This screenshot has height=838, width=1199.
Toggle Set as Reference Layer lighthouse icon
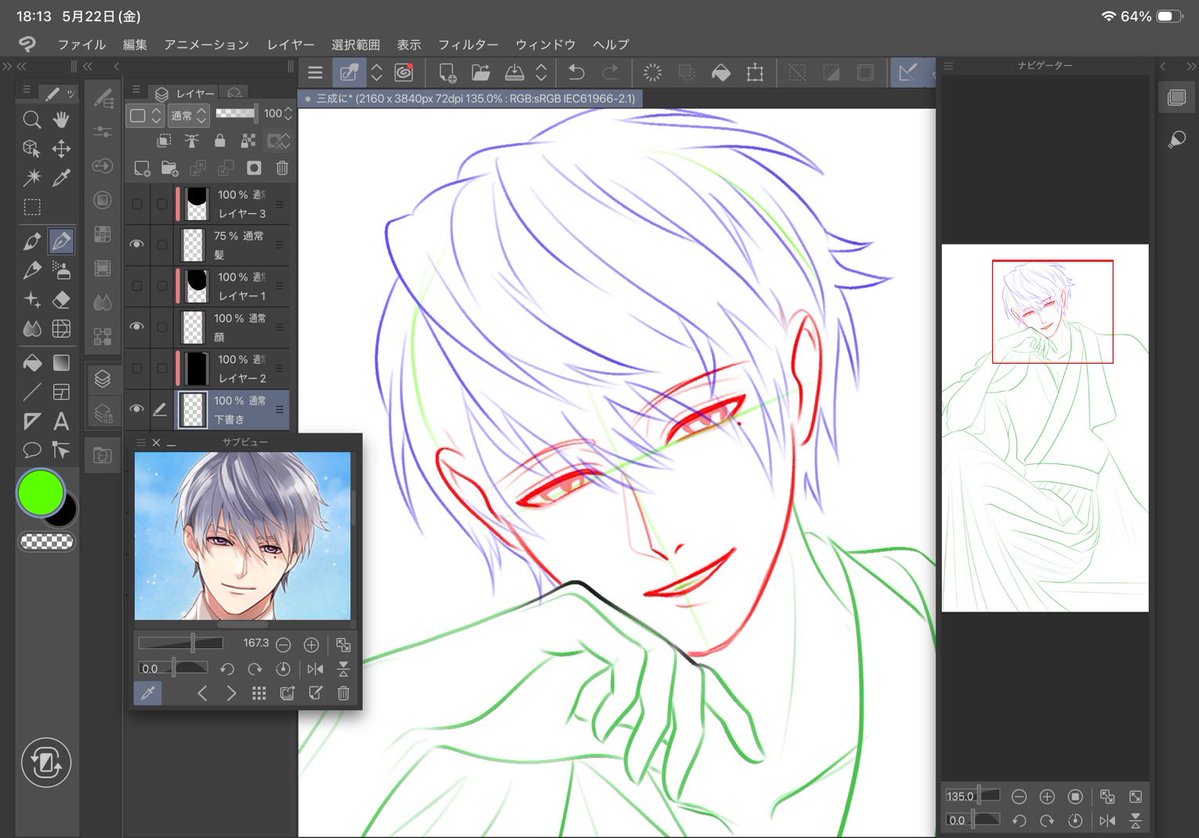pos(192,141)
